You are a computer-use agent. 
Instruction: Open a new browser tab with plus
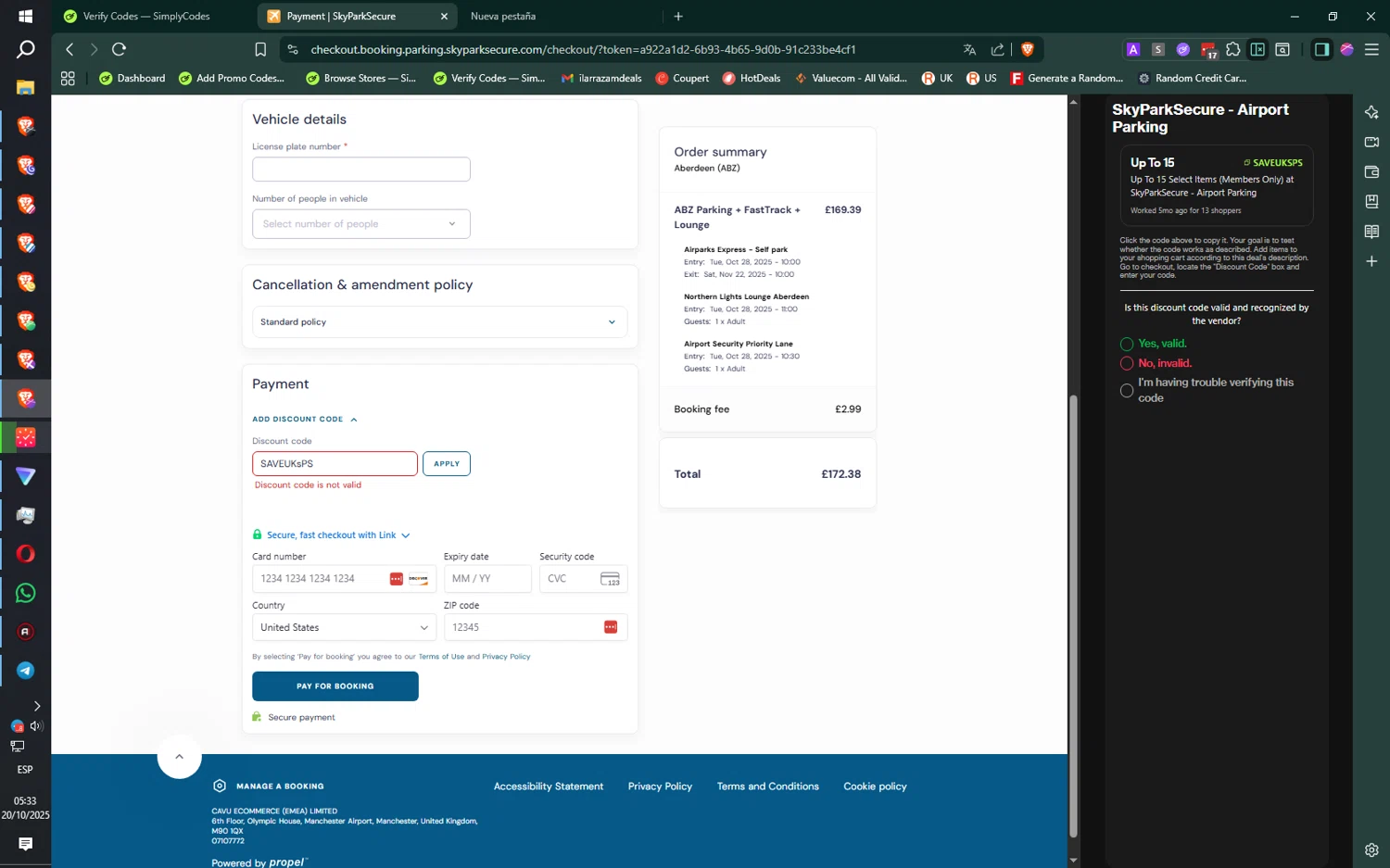pyautogui.click(x=678, y=16)
